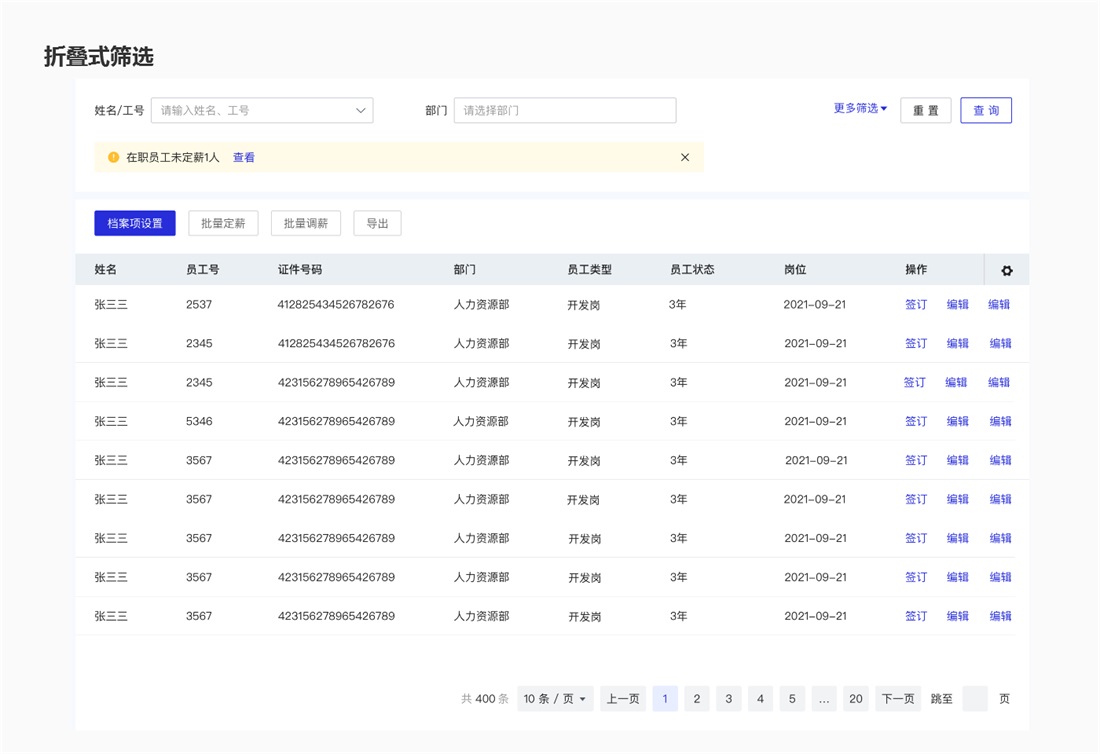The width and height of the screenshot is (1100, 754).
Task: Select page 3 in pagination
Action: click(728, 699)
